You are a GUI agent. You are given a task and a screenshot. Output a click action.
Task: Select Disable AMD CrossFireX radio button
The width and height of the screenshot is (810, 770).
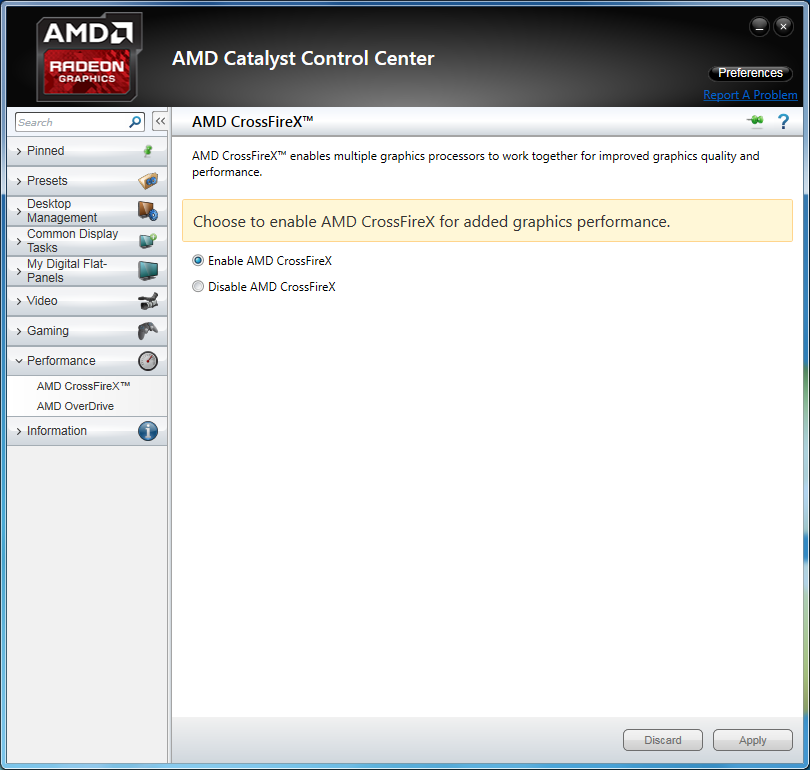(x=198, y=286)
